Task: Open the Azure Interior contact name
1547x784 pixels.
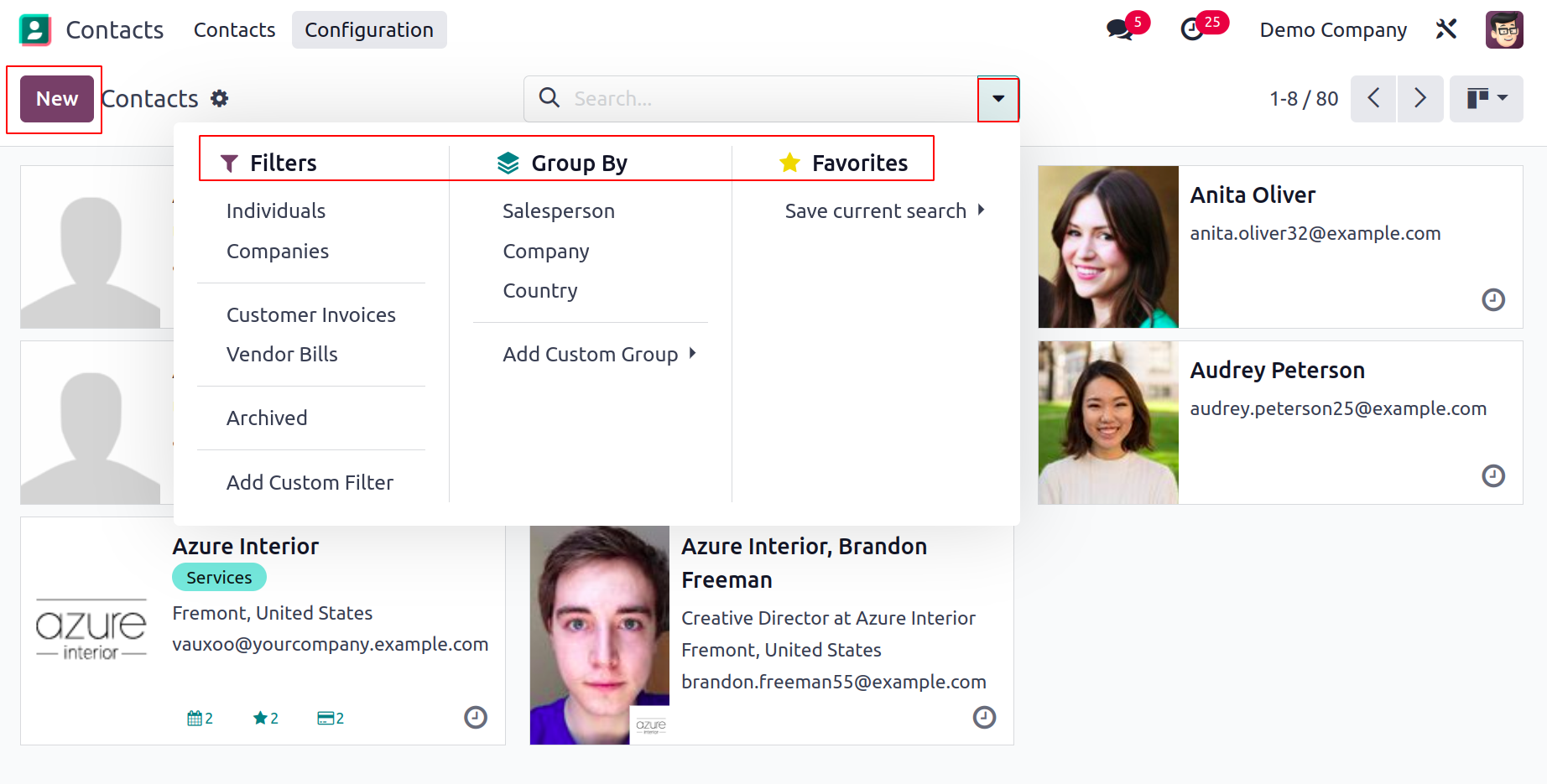Action: point(246,547)
